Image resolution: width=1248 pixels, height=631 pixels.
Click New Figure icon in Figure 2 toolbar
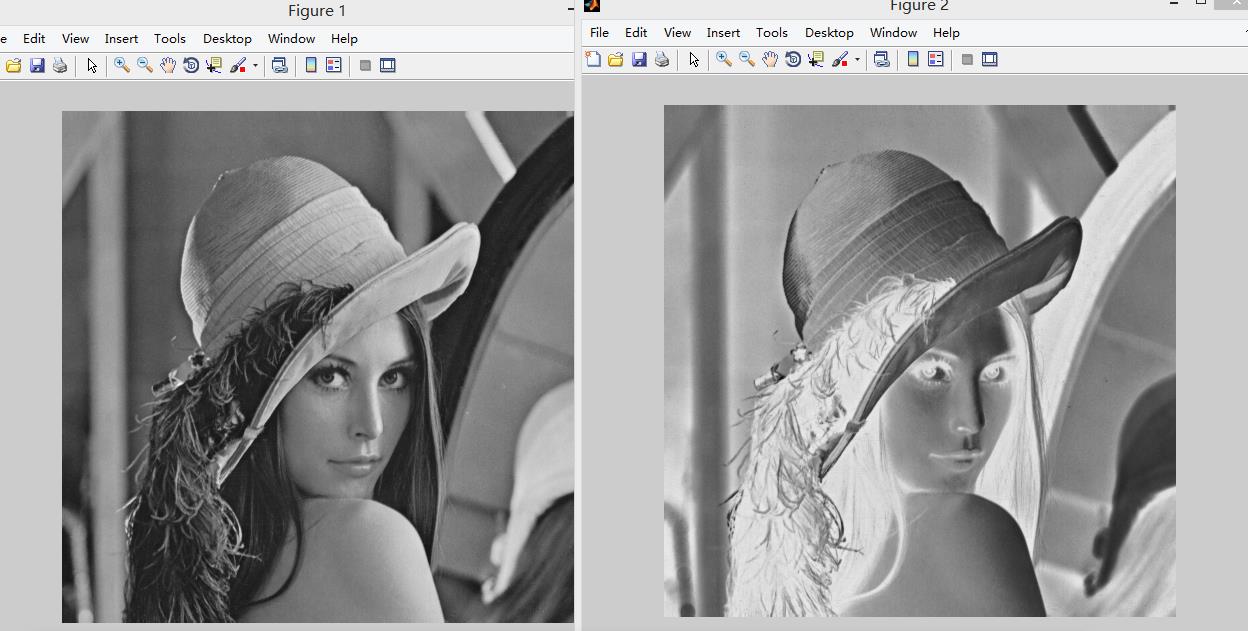point(593,60)
